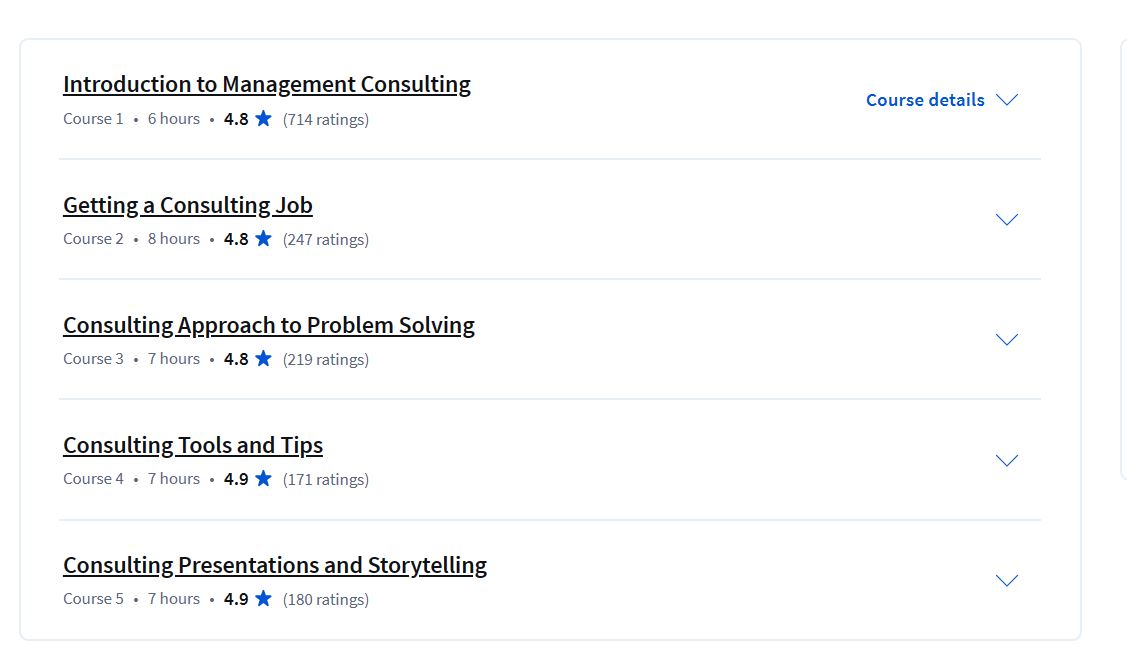
Task: Click the rating star for Course 4
Action: [263, 479]
